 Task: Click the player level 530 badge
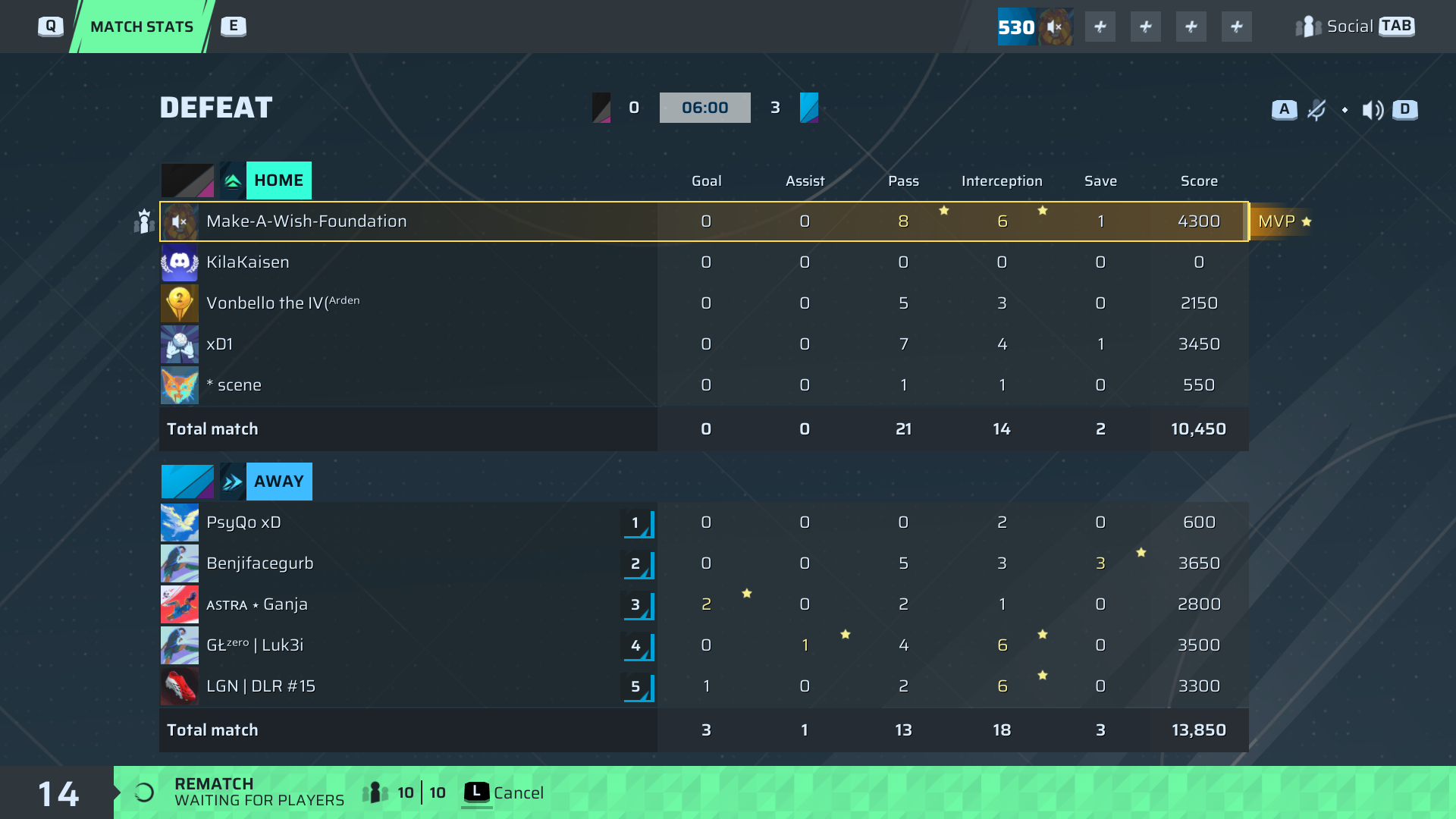(x=1016, y=27)
